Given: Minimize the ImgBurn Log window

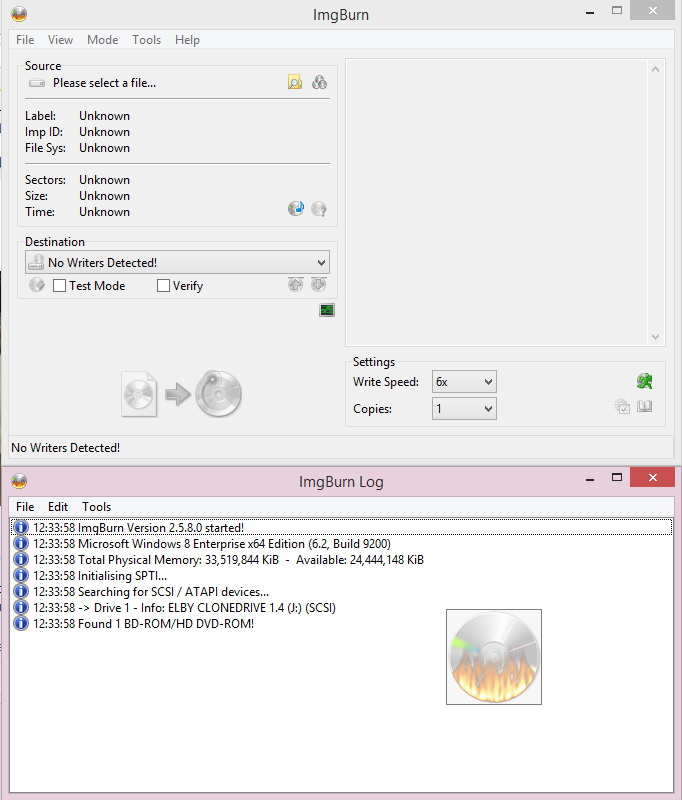Looking at the screenshot, I should pyautogui.click(x=590, y=479).
